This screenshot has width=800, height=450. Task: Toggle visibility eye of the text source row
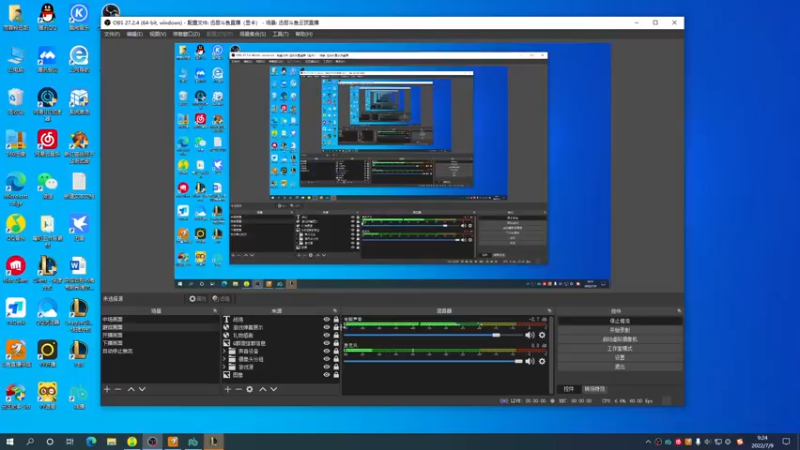[x=327, y=319]
